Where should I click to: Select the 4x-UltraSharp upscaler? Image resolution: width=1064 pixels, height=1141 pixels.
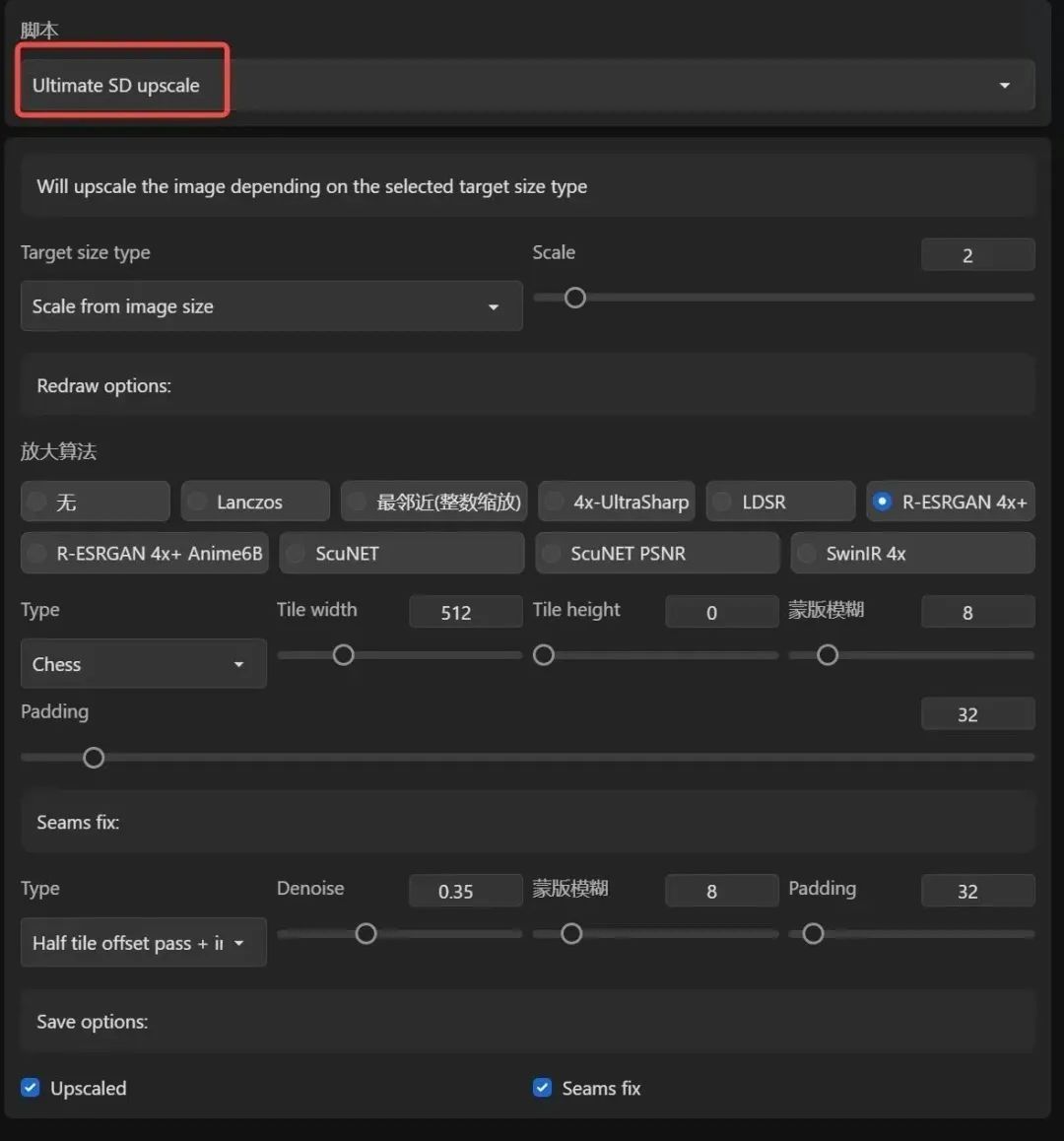(x=617, y=502)
